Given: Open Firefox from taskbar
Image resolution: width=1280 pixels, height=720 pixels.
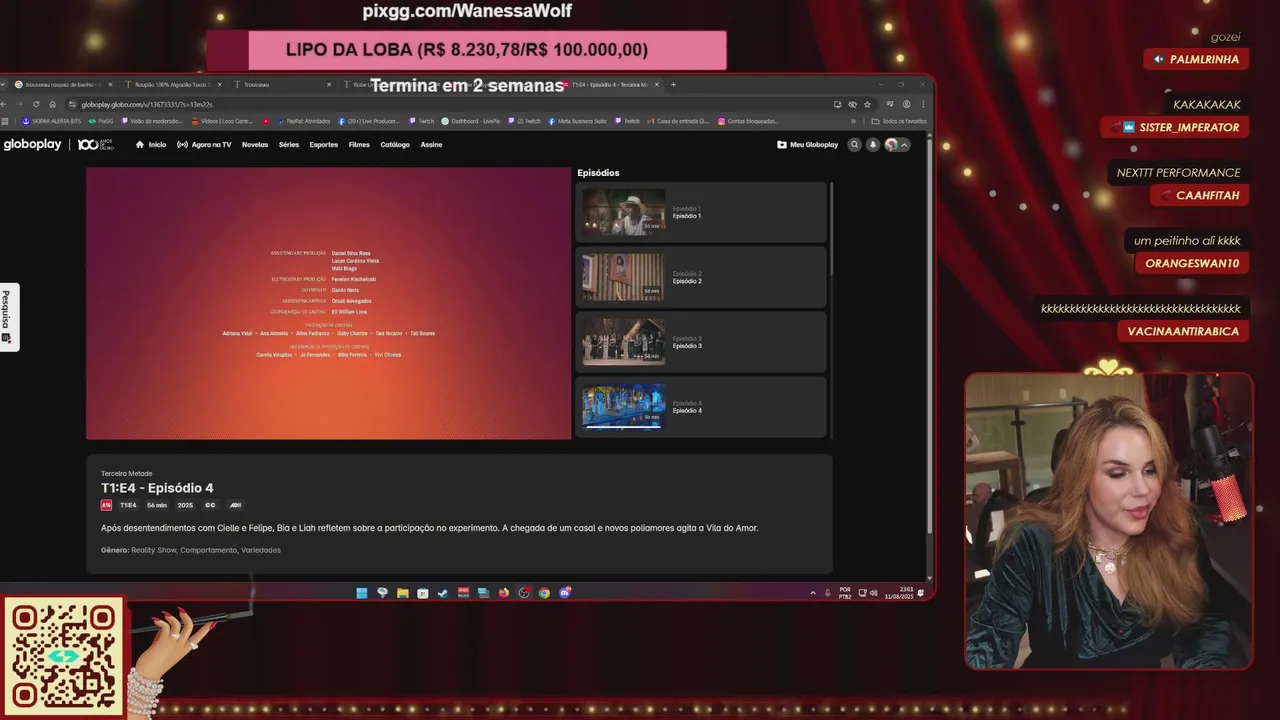Looking at the screenshot, I should (x=504, y=593).
